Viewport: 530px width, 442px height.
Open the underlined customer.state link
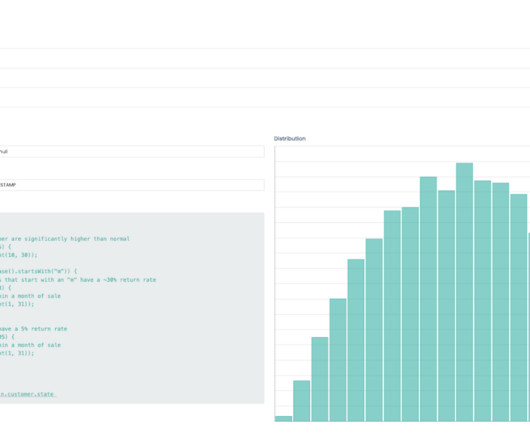[27, 394]
